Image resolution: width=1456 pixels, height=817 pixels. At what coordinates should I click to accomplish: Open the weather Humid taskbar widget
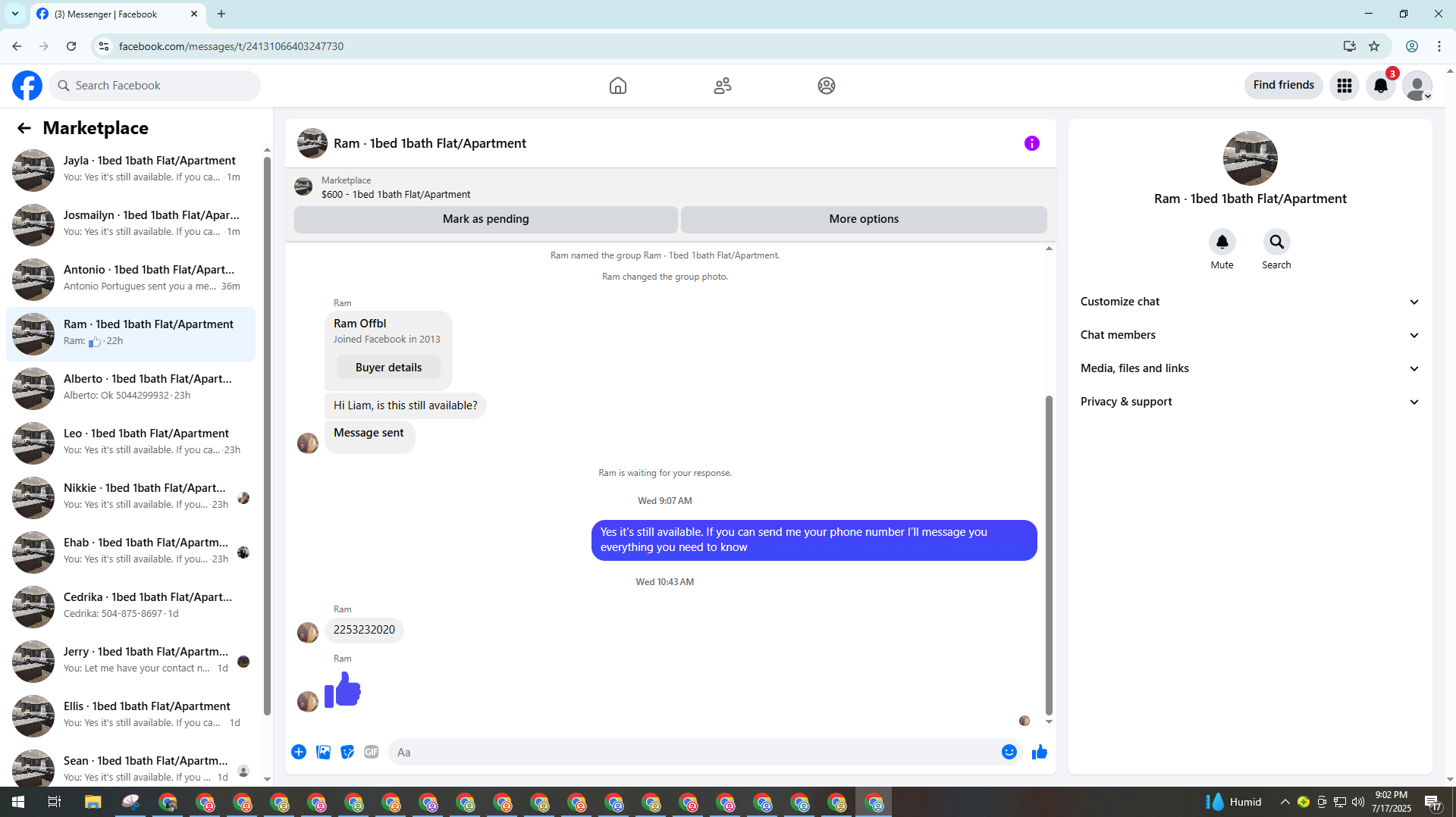point(1234,802)
